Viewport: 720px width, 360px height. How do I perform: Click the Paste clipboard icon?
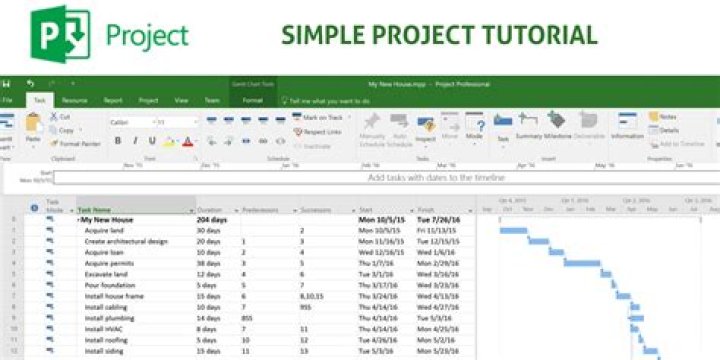pos(34,123)
